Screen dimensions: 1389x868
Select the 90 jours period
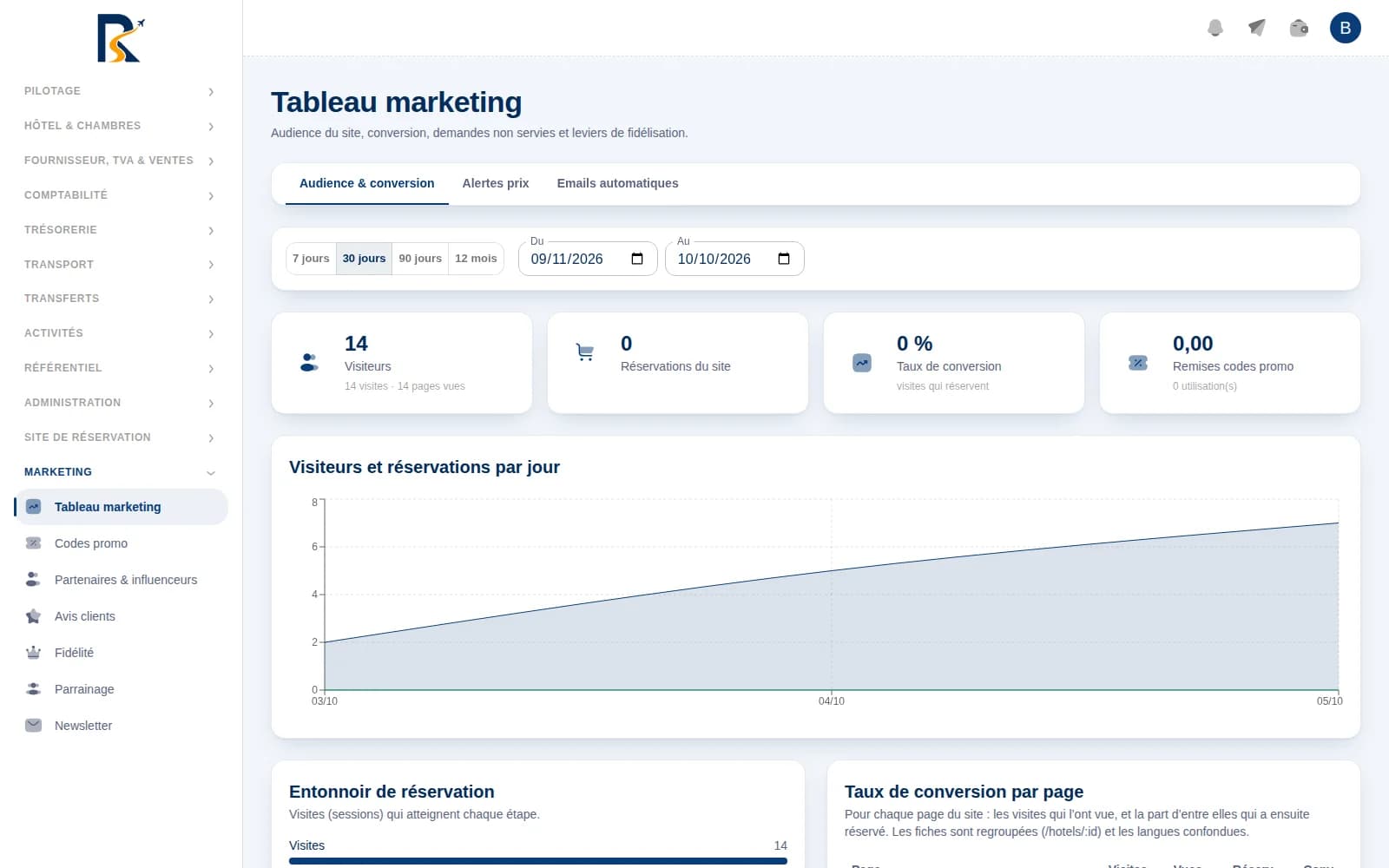click(x=420, y=259)
